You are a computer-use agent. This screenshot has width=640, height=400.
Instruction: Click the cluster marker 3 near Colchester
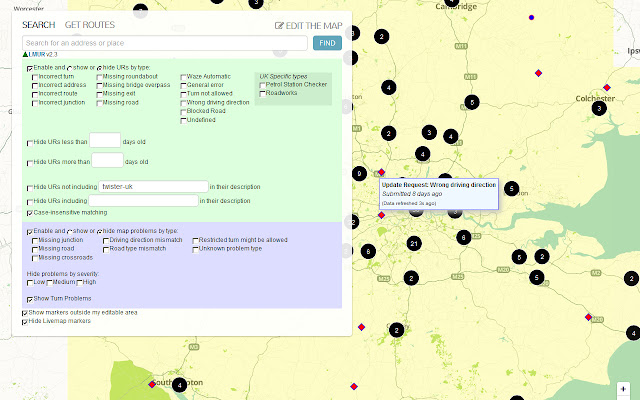[599, 108]
